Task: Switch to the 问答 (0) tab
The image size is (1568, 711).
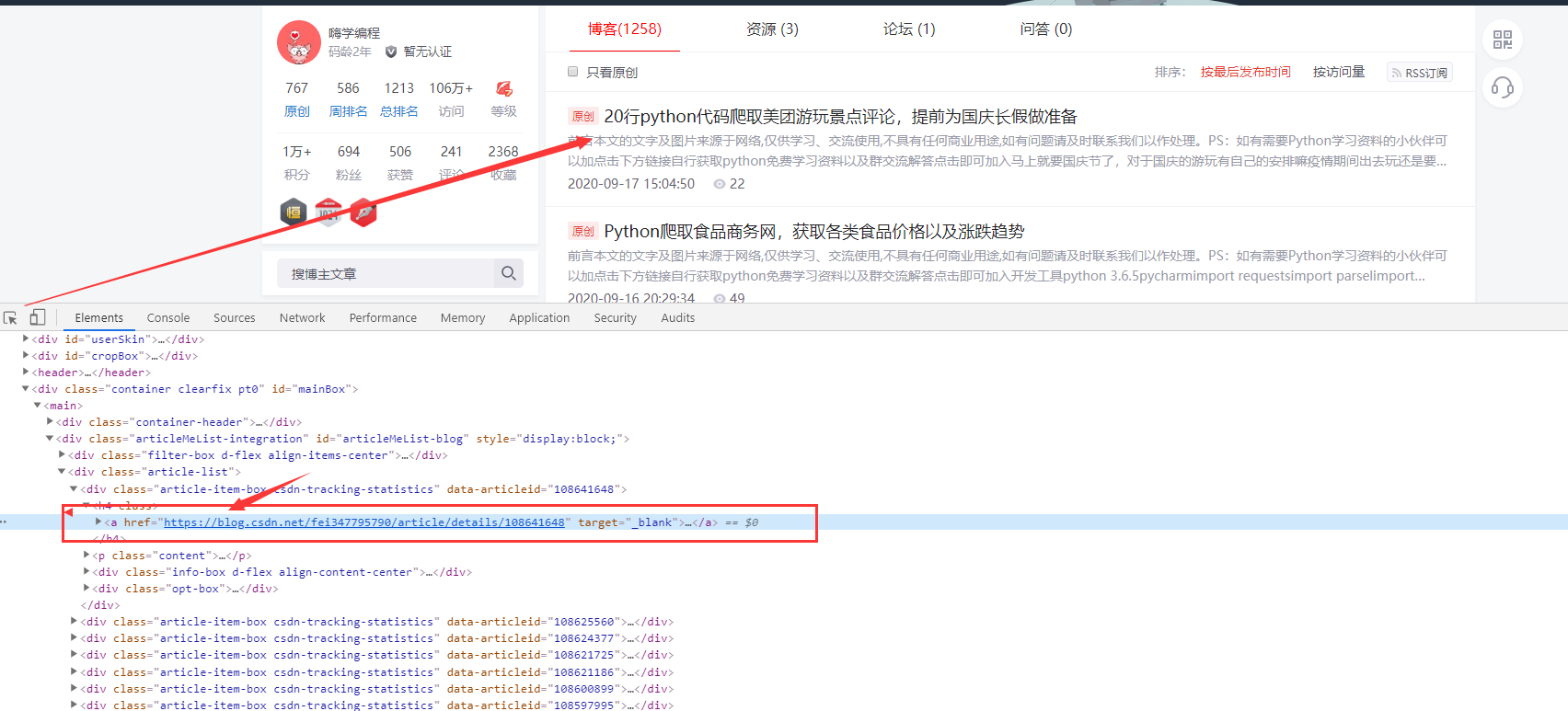Action: (x=1046, y=29)
